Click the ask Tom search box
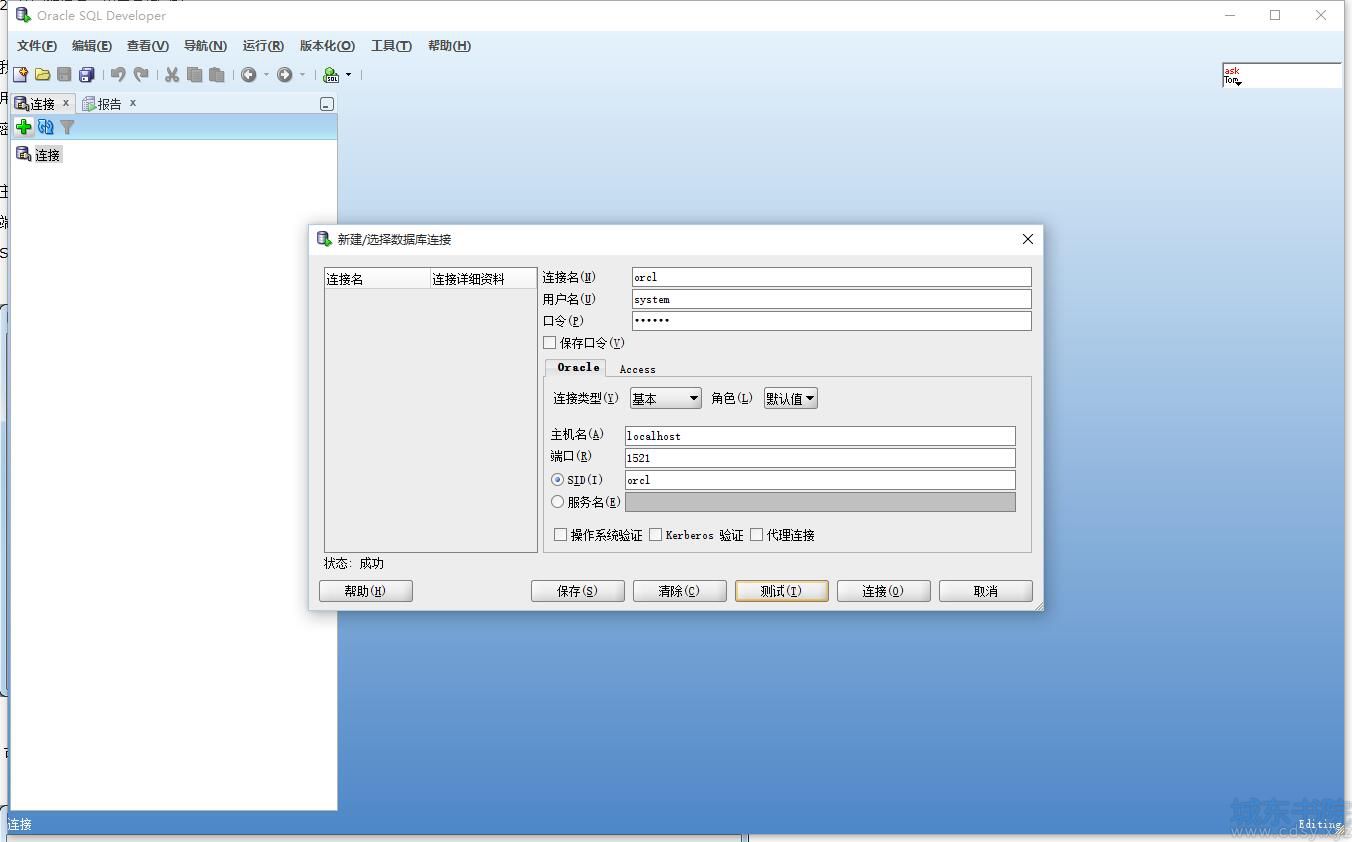 [1281, 75]
